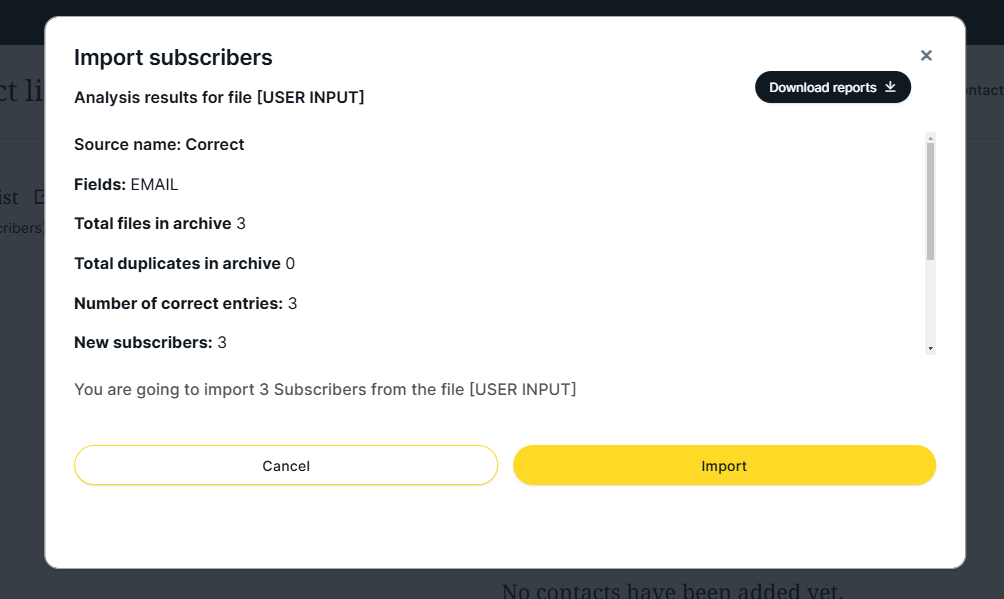Click the Total duplicates in archive line
This screenshot has width=1004, height=599.
(x=184, y=264)
